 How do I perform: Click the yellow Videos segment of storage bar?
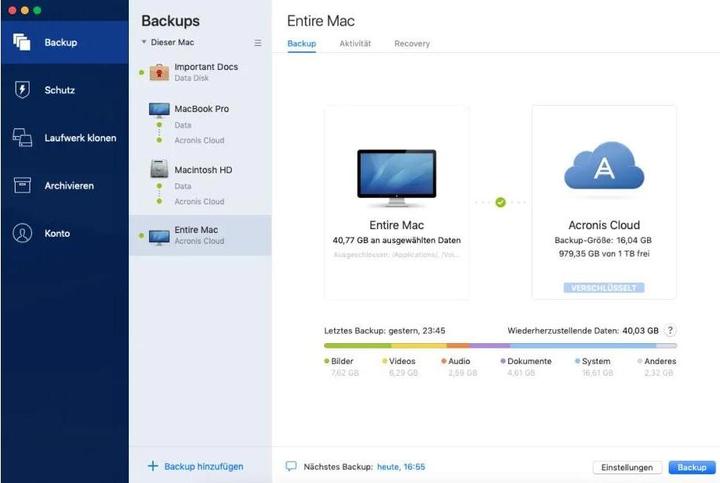418,345
